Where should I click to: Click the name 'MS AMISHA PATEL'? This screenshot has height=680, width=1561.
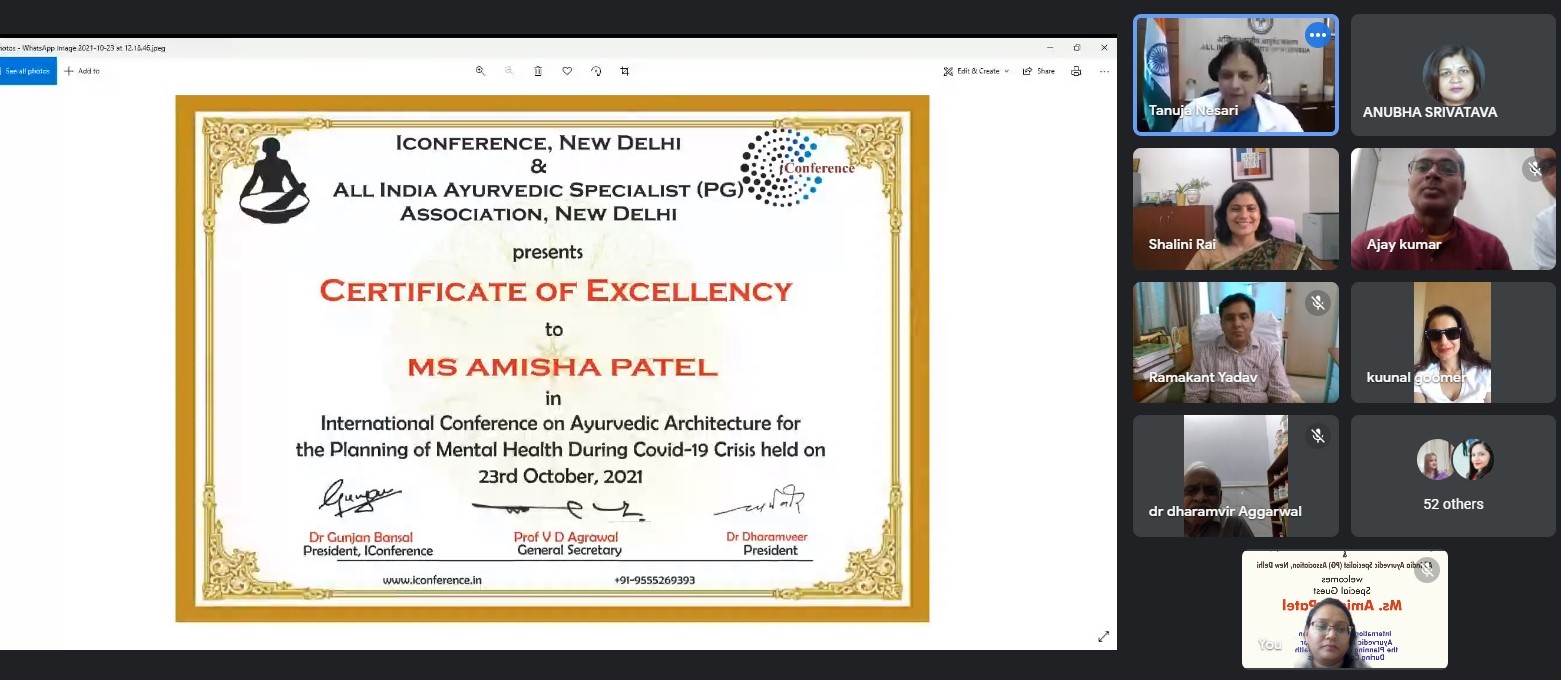(x=562, y=367)
